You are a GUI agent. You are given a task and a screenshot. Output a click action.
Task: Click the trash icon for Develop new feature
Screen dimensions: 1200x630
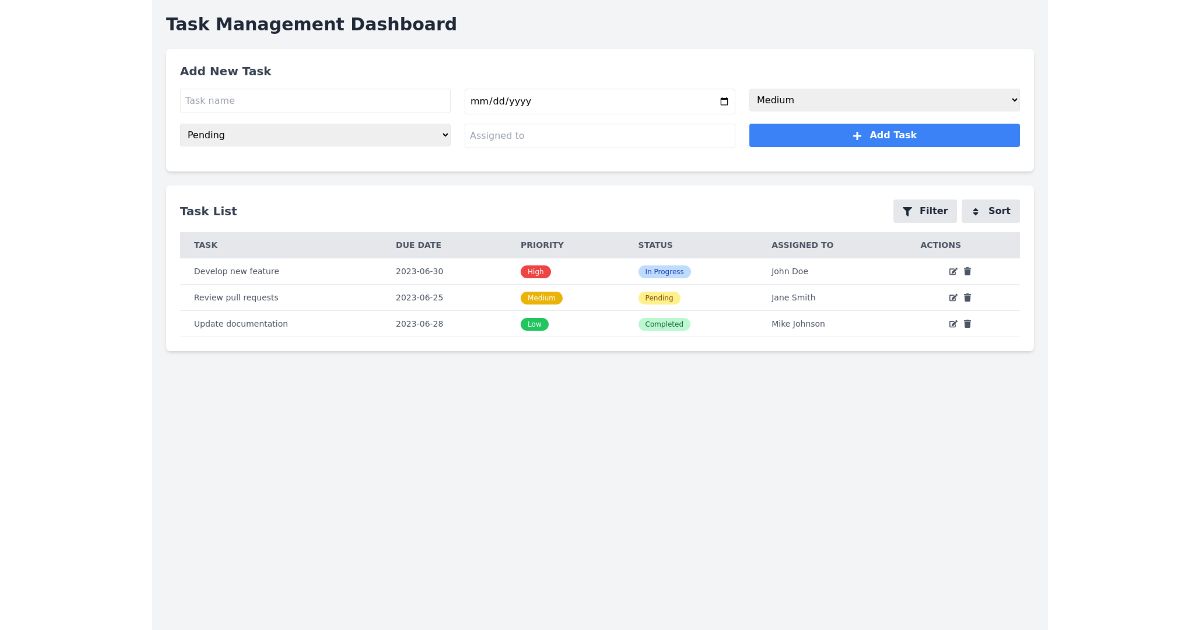click(x=966, y=271)
